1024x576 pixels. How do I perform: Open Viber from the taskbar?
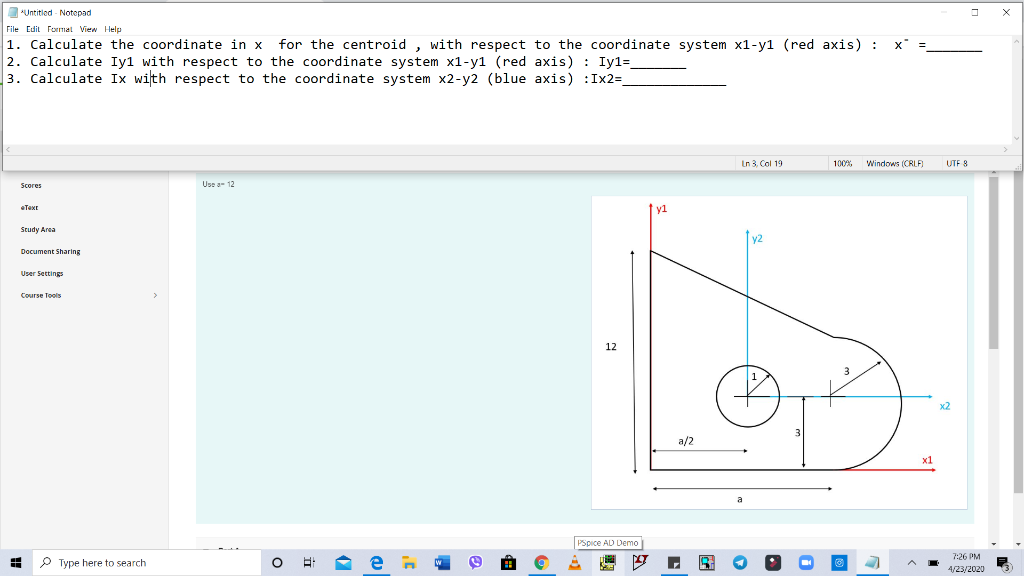[475, 562]
